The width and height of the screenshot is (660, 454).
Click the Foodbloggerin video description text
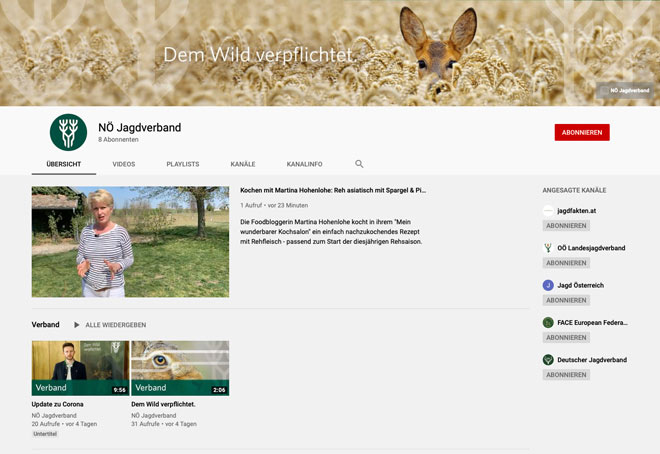(331, 231)
